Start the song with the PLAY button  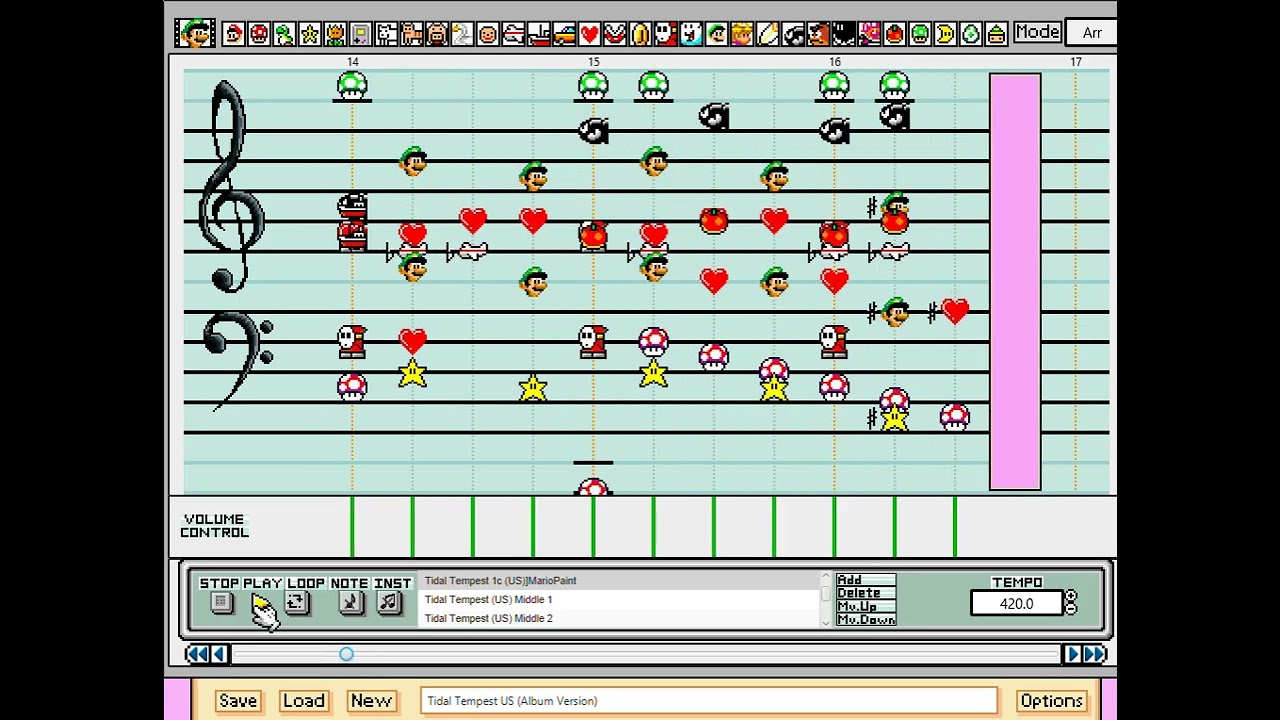tap(262, 603)
